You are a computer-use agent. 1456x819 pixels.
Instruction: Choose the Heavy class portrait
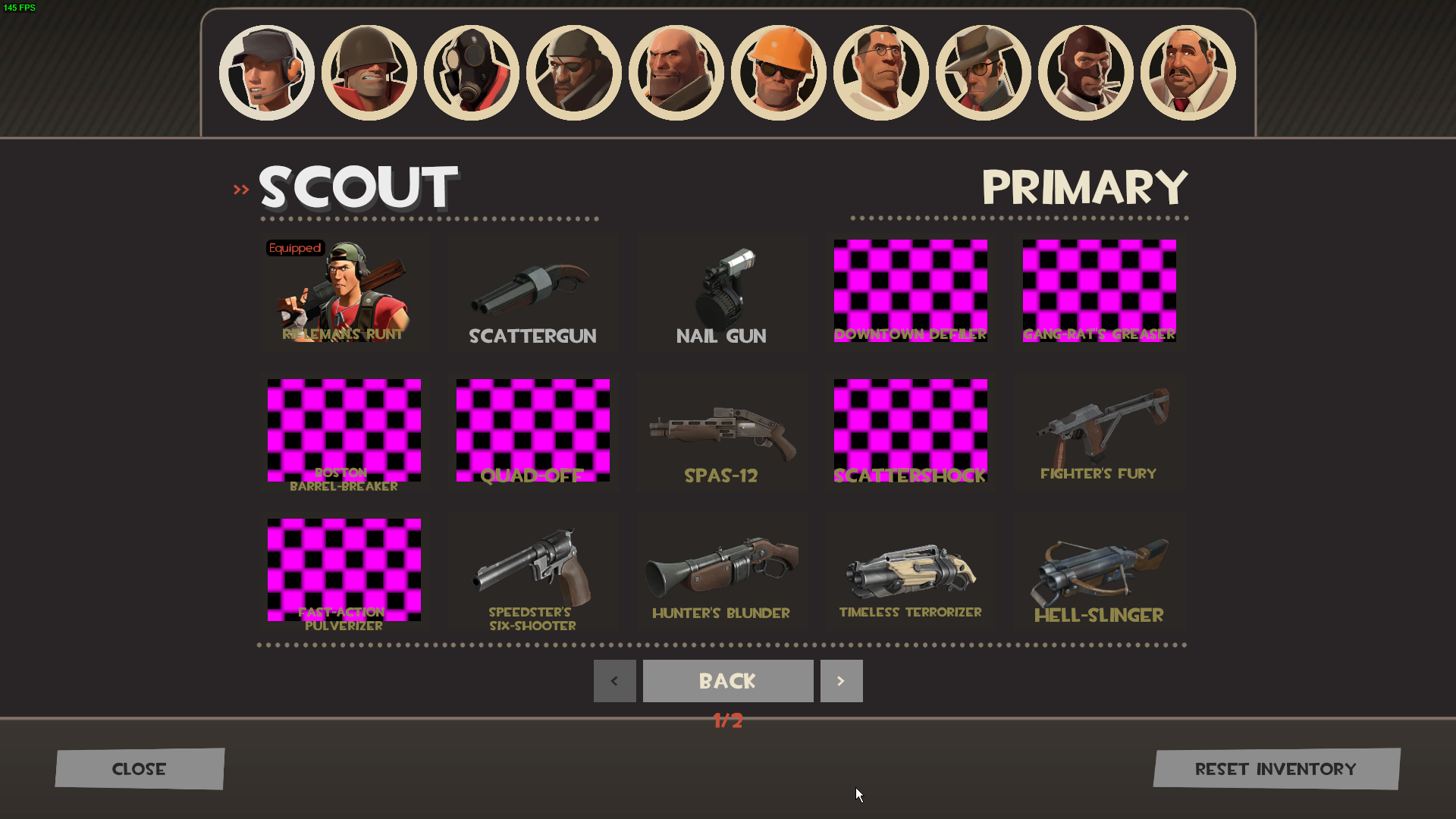tap(676, 73)
